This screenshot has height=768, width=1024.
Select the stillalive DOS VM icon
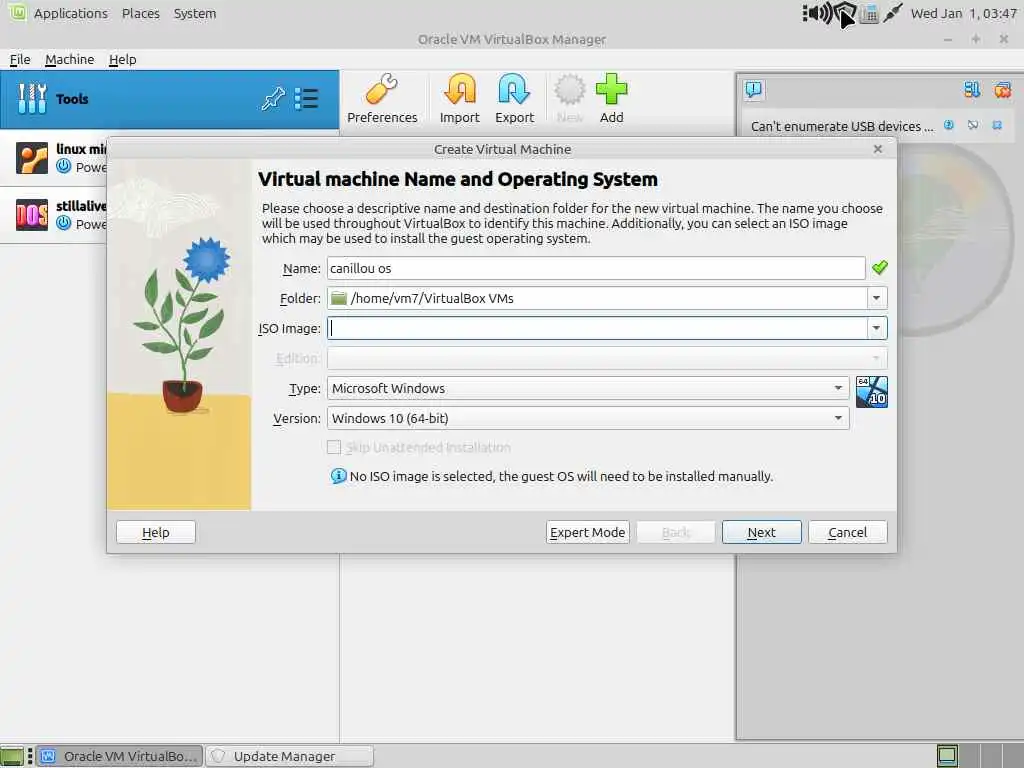click(x=32, y=215)
